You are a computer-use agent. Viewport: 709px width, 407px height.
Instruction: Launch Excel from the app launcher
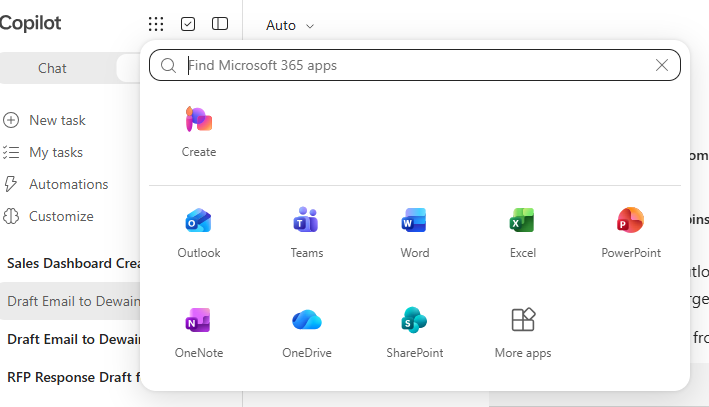[x=523, y=232]
